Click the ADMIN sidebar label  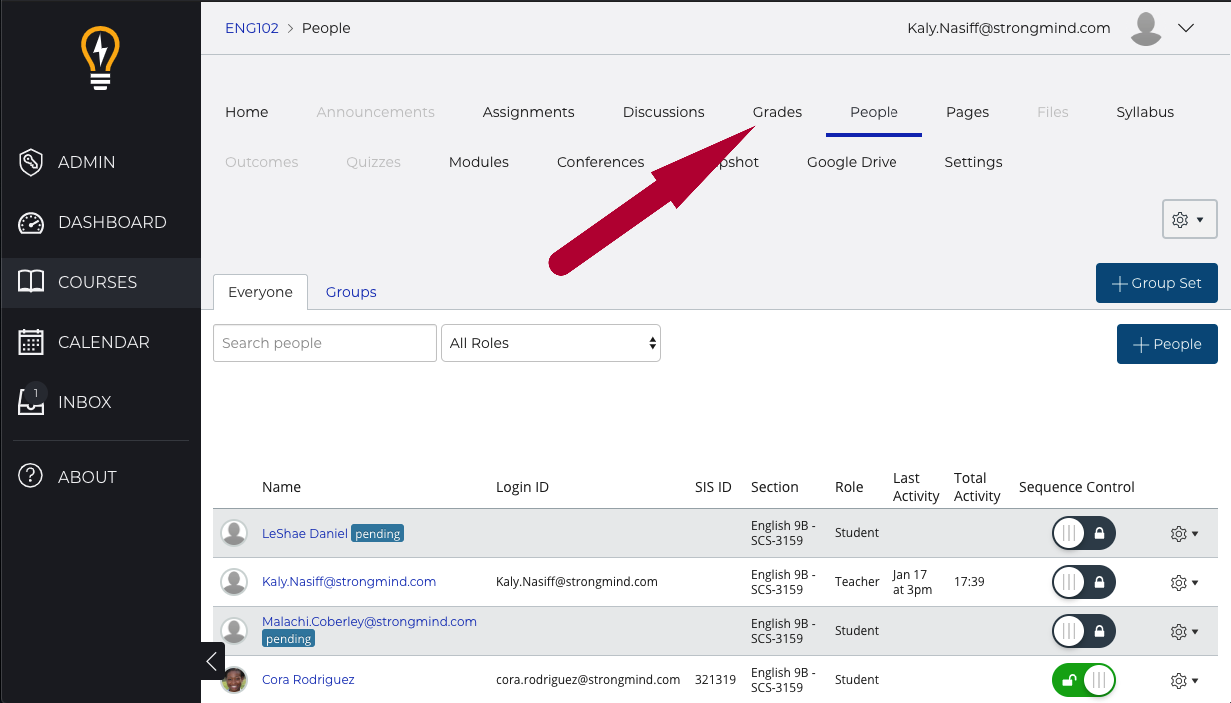[x=87, y=162]
